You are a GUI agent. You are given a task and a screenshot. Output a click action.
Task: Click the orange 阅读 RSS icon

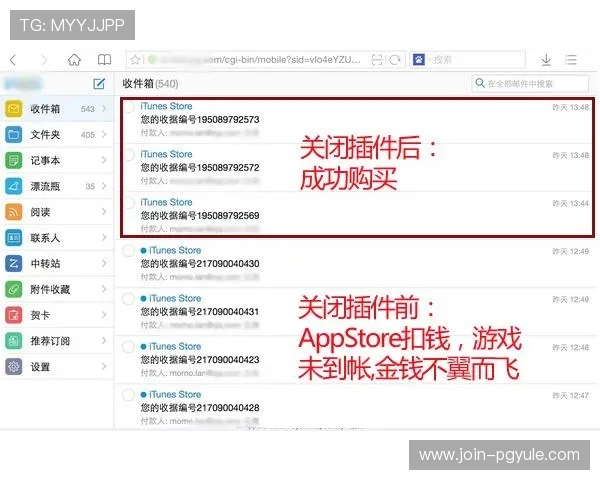(x=14, y=212)
